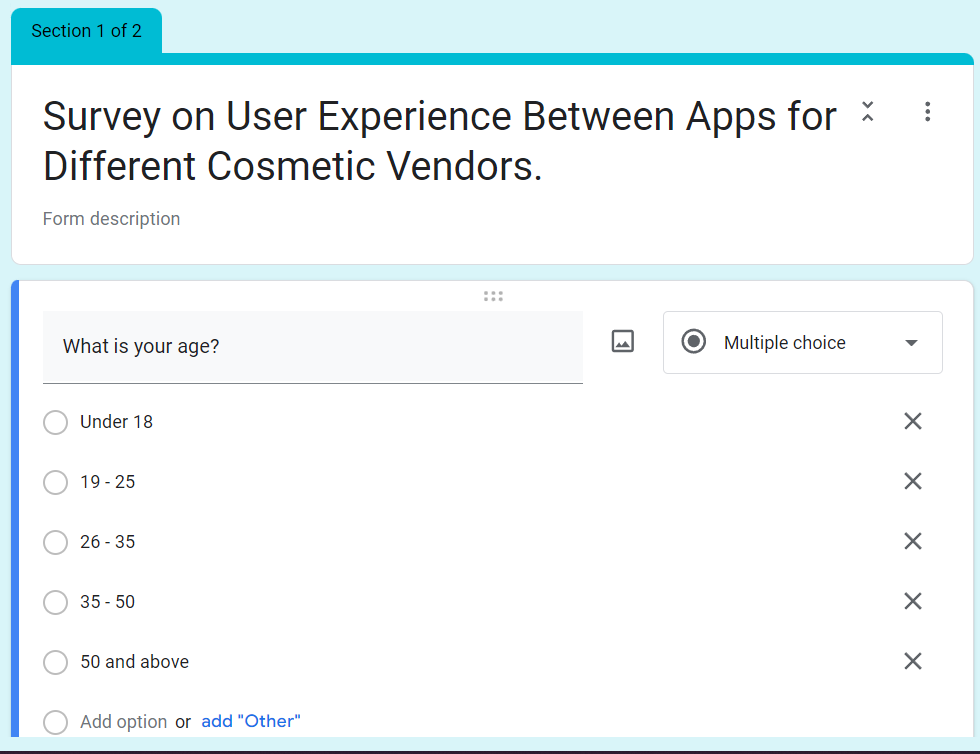Image resolution: width=980 pixels, height=754 pixels.
Task: Remove the '26 - 35' option
Action: pyautogui.click(x=913, y=541)
